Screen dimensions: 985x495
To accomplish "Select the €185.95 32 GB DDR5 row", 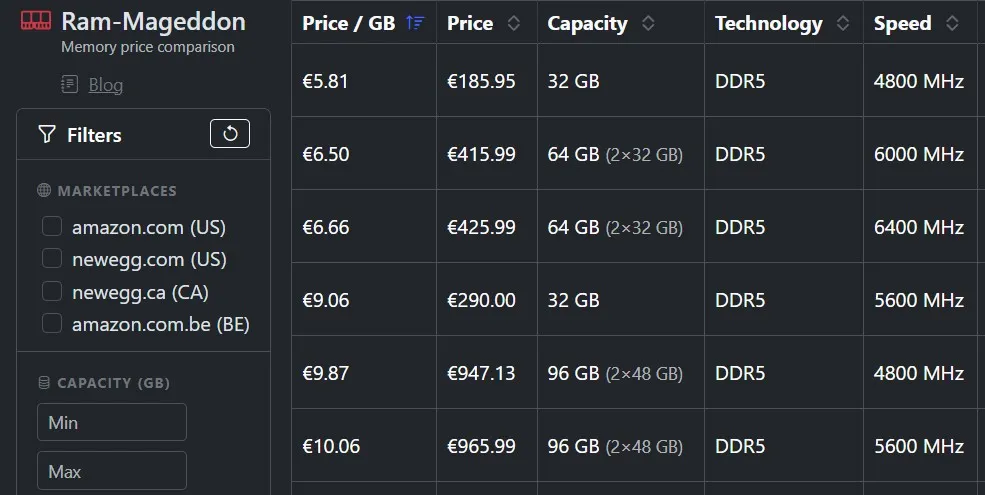I will [x=638, y=80].
